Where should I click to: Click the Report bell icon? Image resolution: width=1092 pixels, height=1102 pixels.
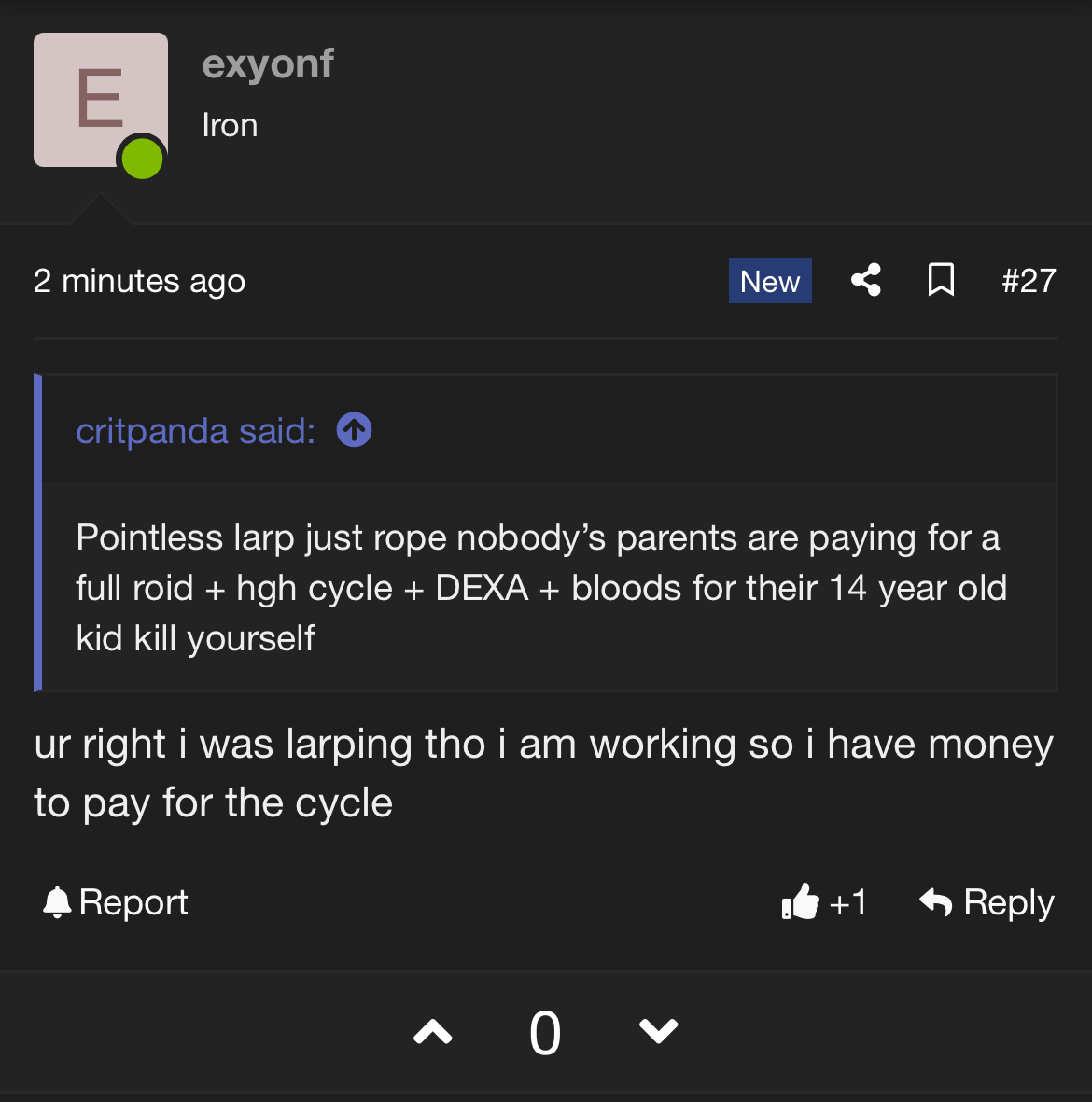(x=57, y=902)
